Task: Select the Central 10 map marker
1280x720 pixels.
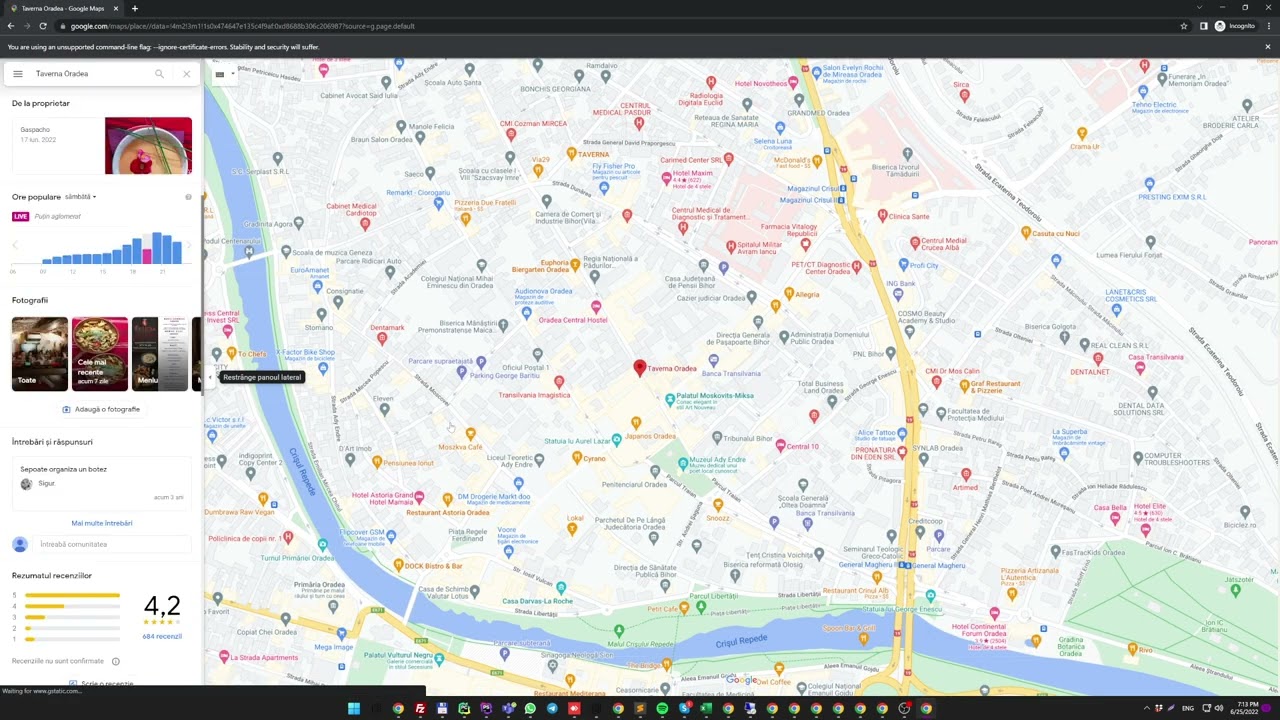Action: point(780,446)
